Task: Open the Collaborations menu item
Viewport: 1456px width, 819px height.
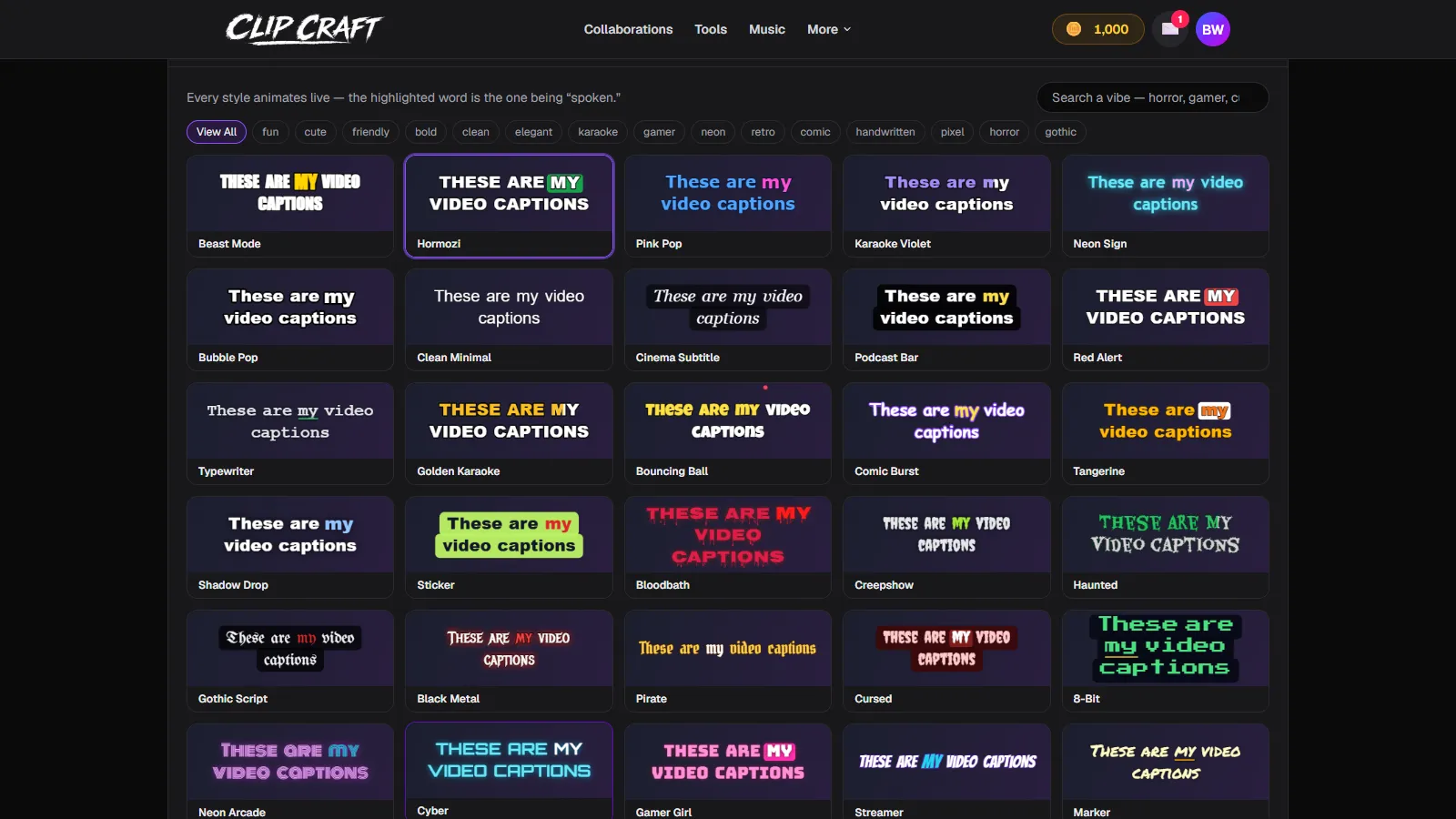Action: click(628, 29)
